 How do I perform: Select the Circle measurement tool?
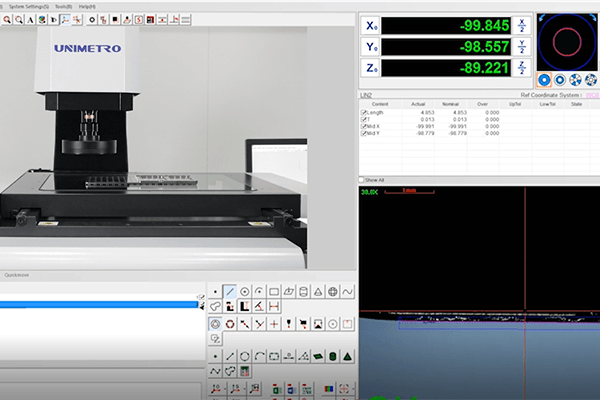click(x=245, y=291)
